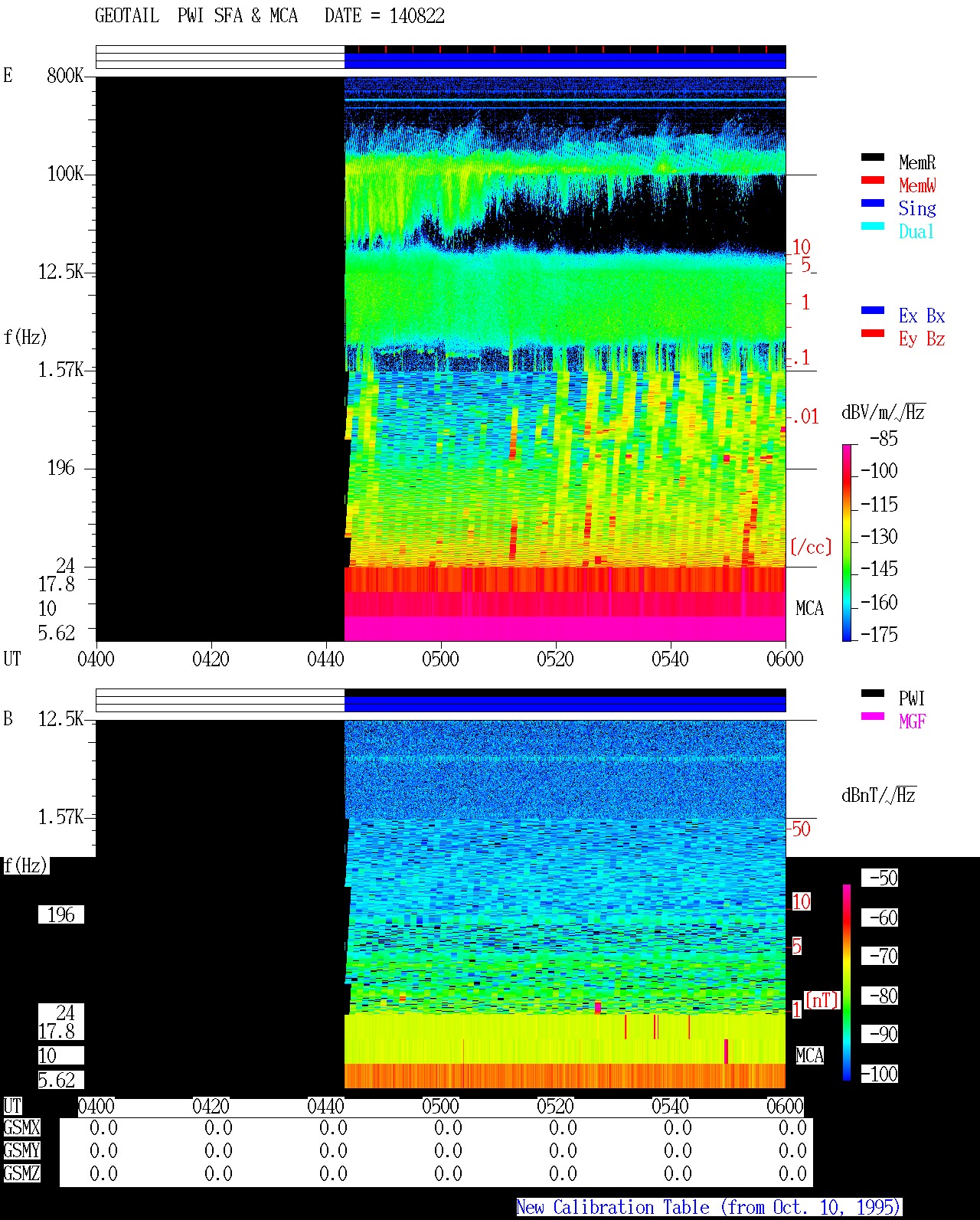Click the MCA label beside the E panel
Viewport: 980px width, 1220px height.
tap(809, 608)
